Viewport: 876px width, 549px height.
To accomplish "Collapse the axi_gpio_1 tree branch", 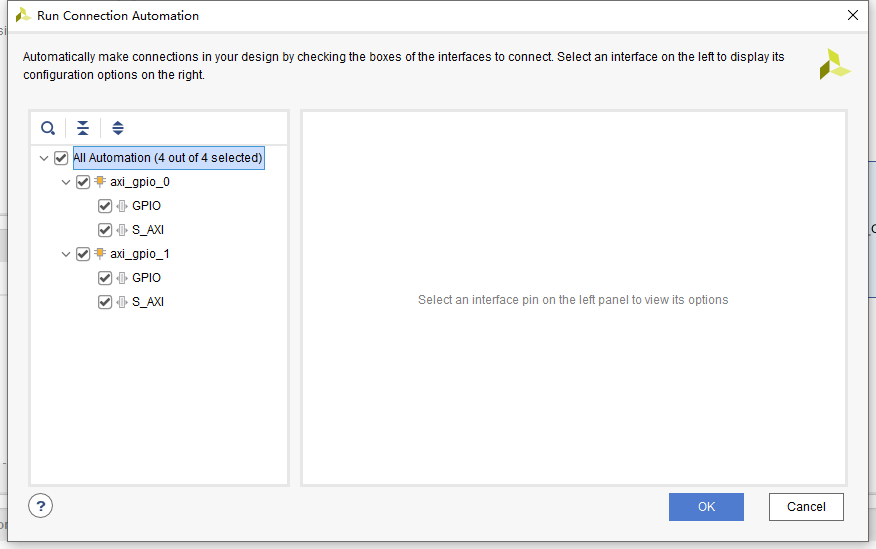I will pyautogui.click(x=66, y=254).
